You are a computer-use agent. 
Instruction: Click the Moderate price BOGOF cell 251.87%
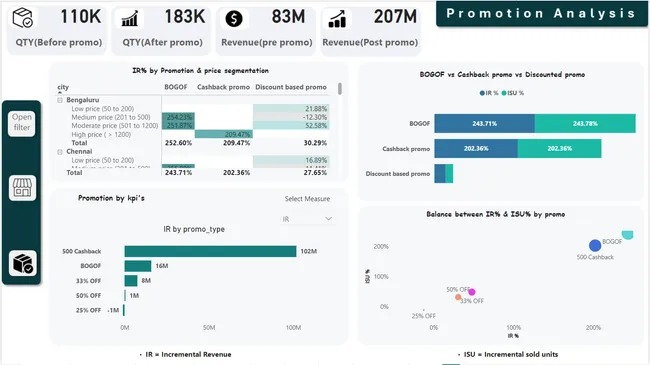click(178, 126)
